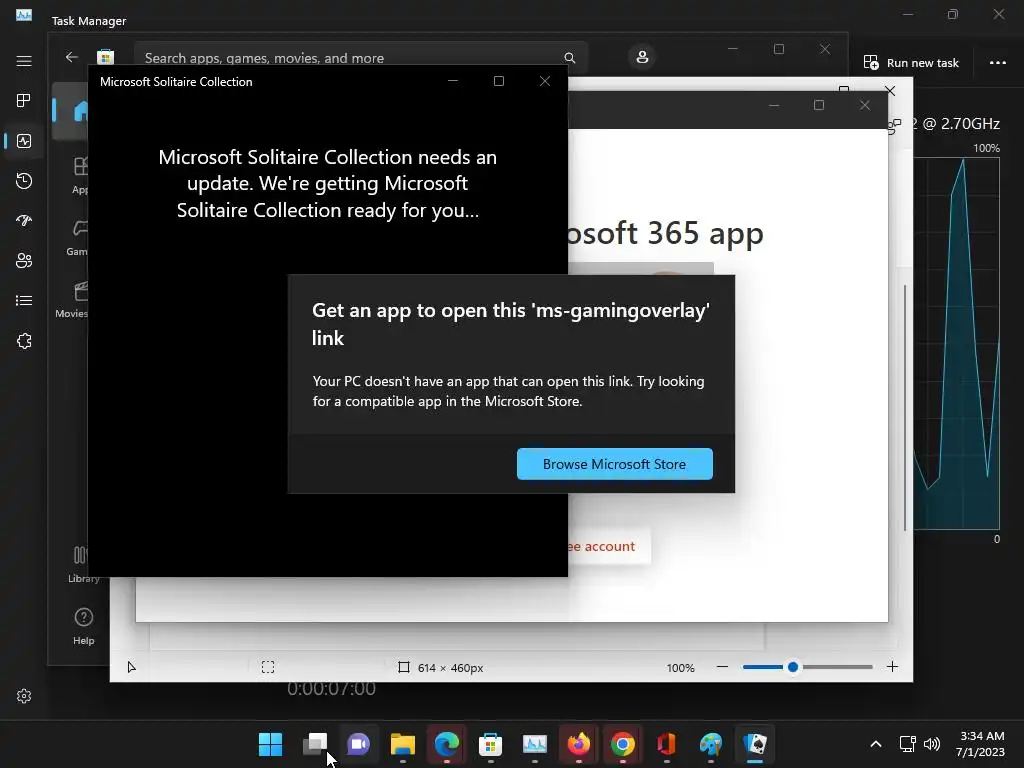Click Browse Microsoft Store button

pyautogui.click(x=615, y=464)
